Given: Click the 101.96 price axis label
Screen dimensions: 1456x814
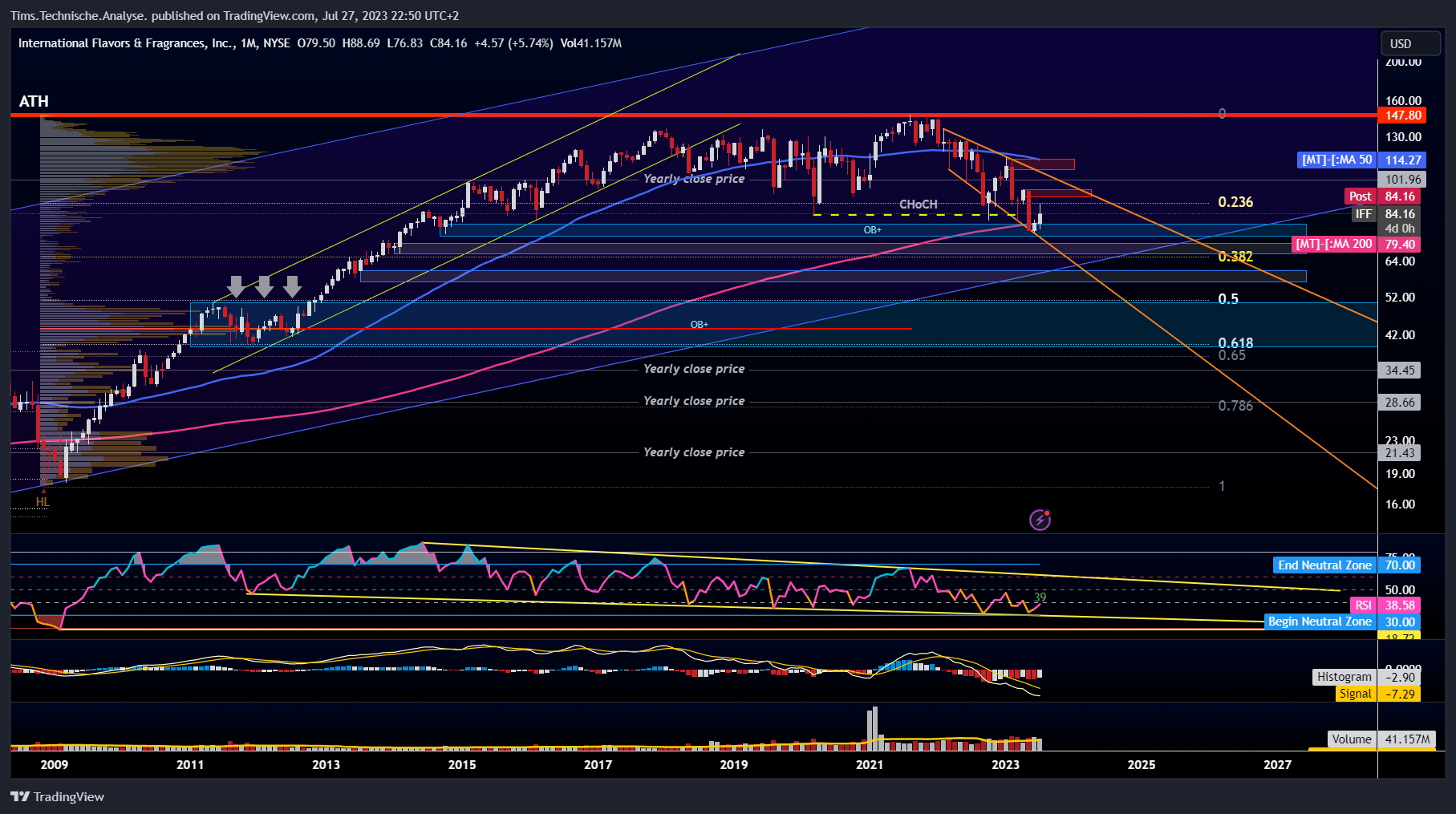Looking at the screenshot, I should 1399,180.
